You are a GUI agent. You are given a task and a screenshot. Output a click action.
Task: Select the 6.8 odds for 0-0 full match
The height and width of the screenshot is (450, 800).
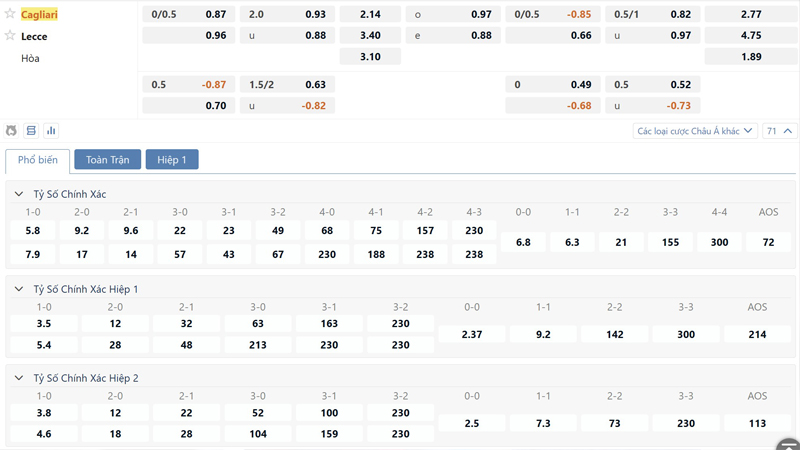[523, 242]
